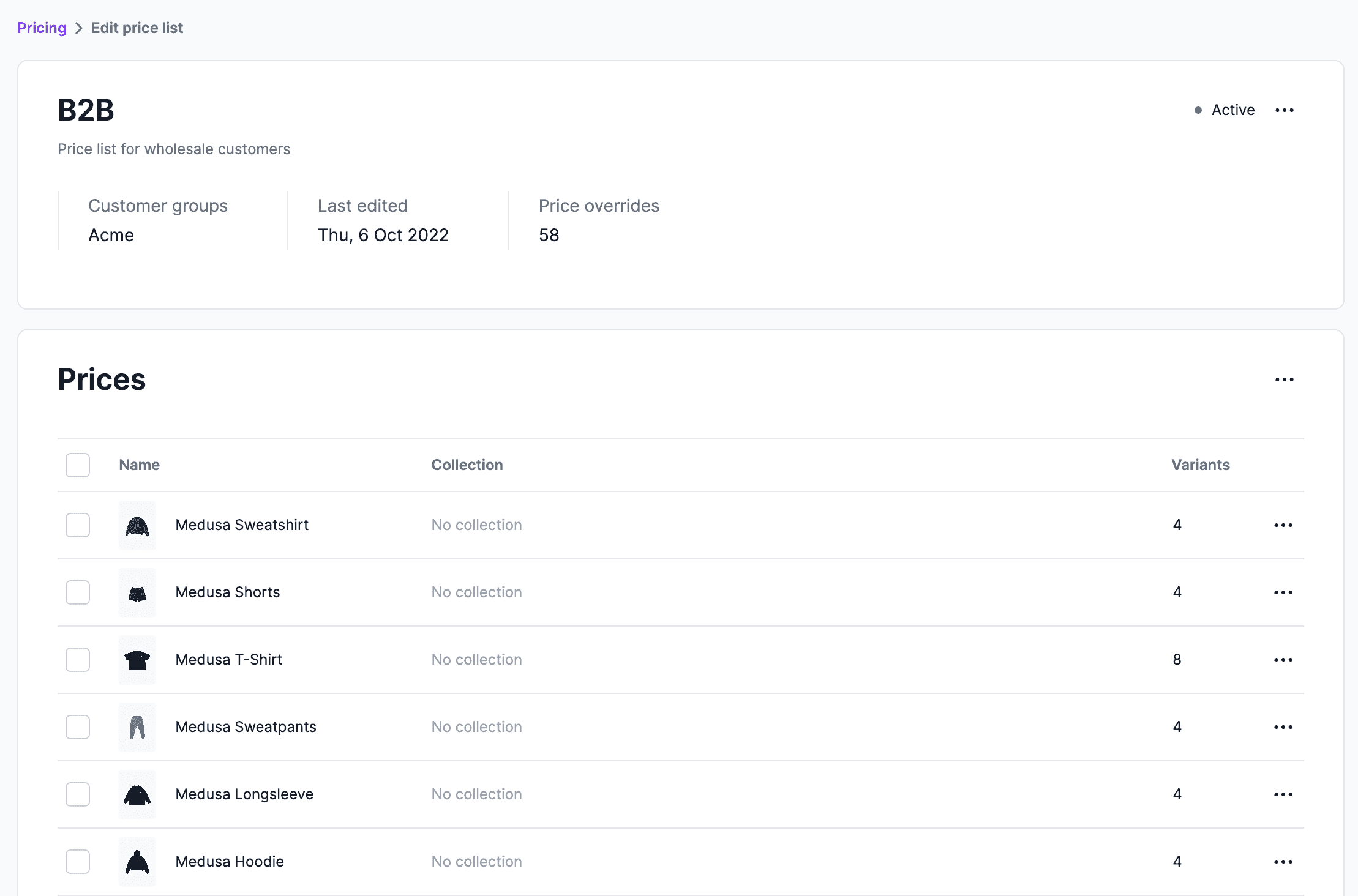The height and width of the screenshot is (896, 1358).
Task: Open the Medusa Longsleeve product name
Action: [x=244, y=794]
